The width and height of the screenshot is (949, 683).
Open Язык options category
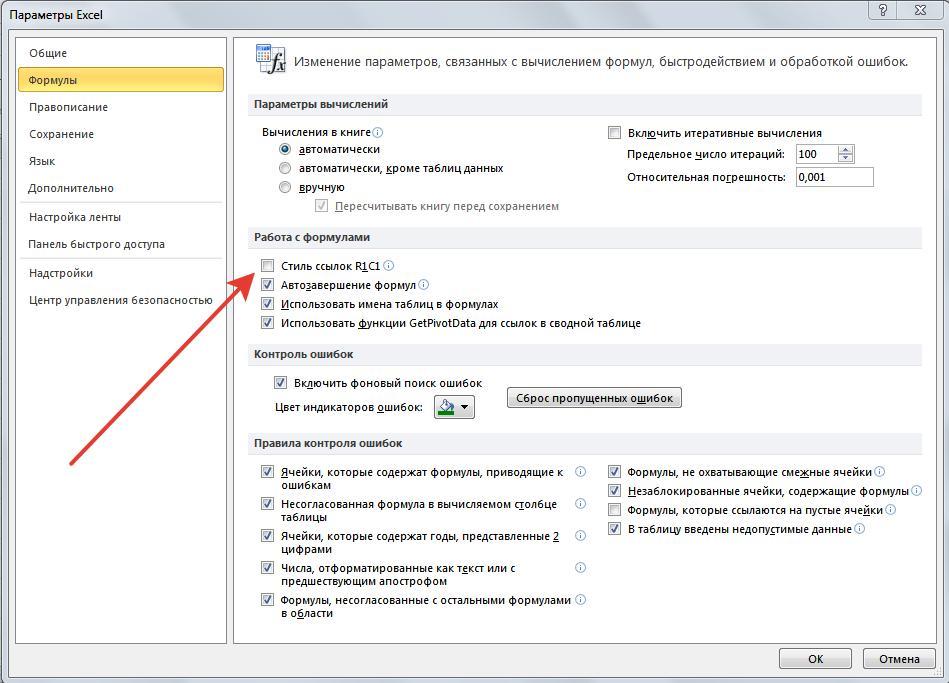click(x=121, y=161)
